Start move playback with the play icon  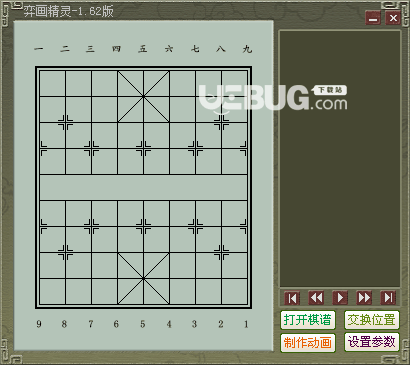pos(340,298)
